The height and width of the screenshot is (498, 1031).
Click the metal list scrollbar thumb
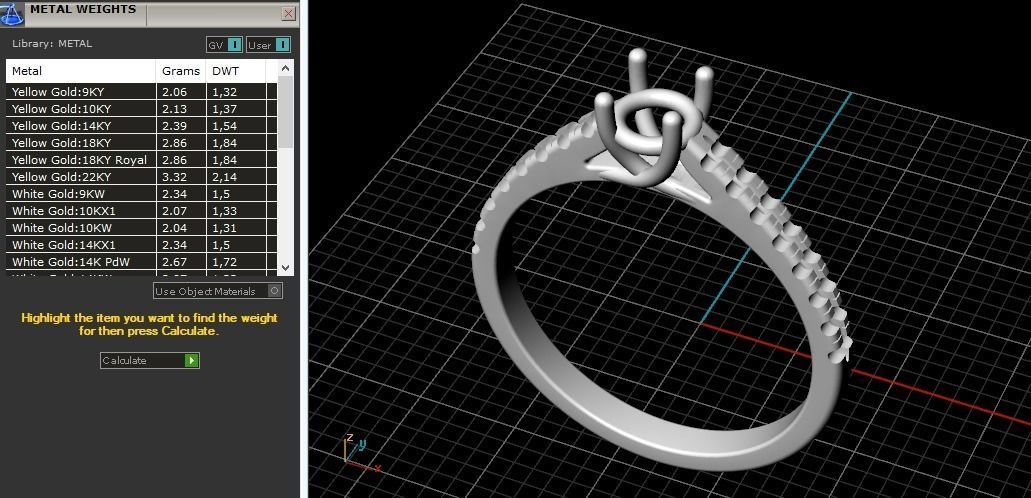click(x=285, y=112)
